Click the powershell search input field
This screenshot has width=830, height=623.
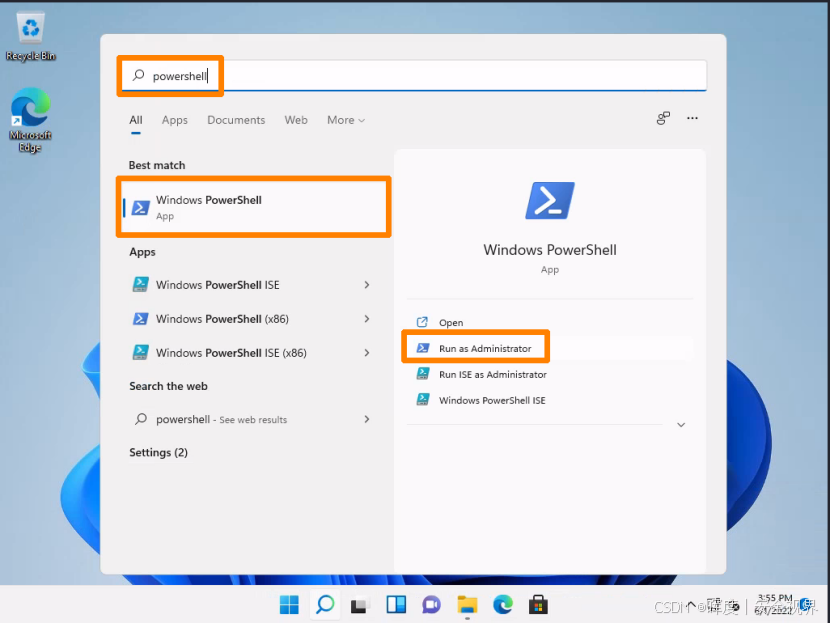414,76
